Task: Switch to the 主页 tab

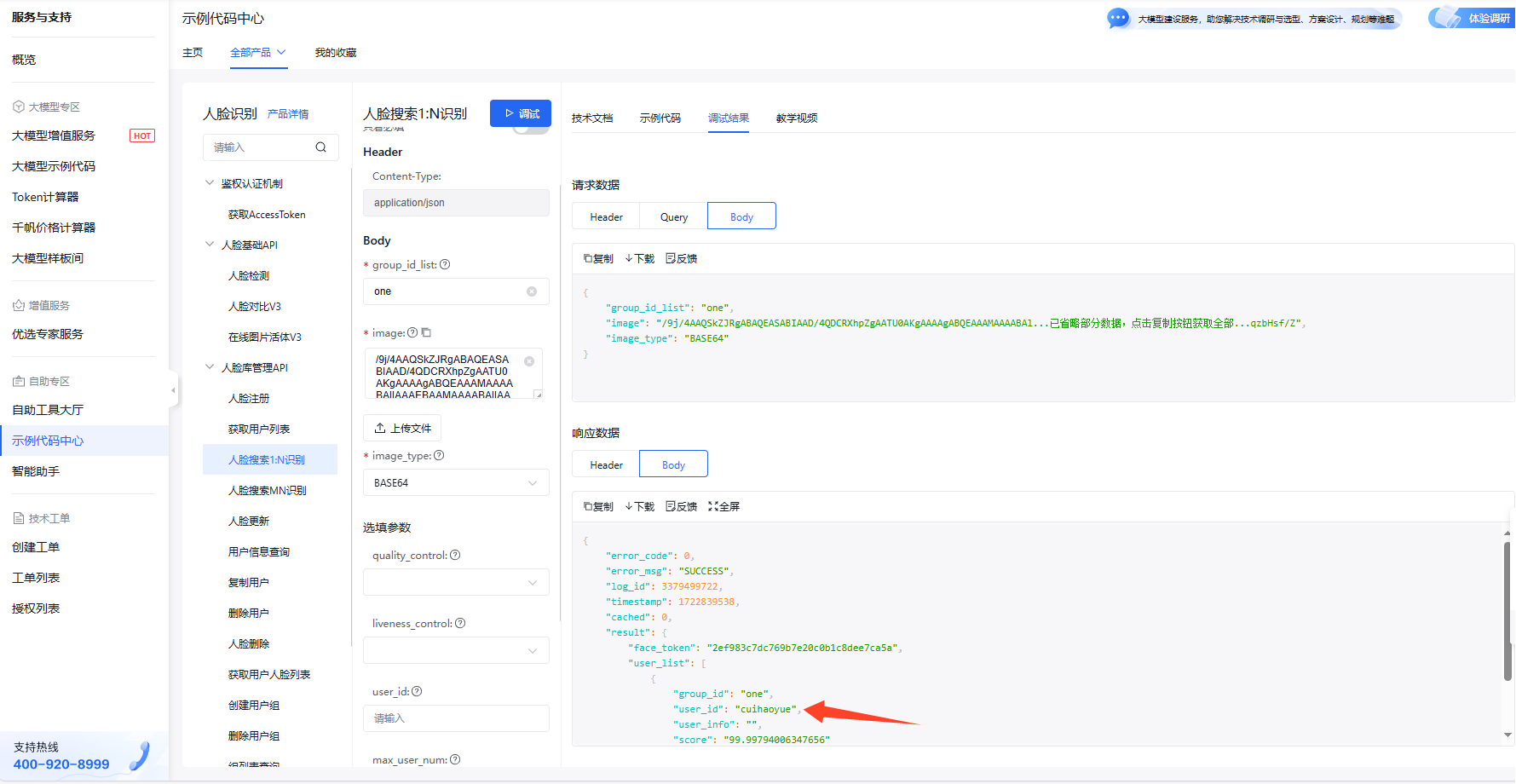Action: [x=193, y=53]
